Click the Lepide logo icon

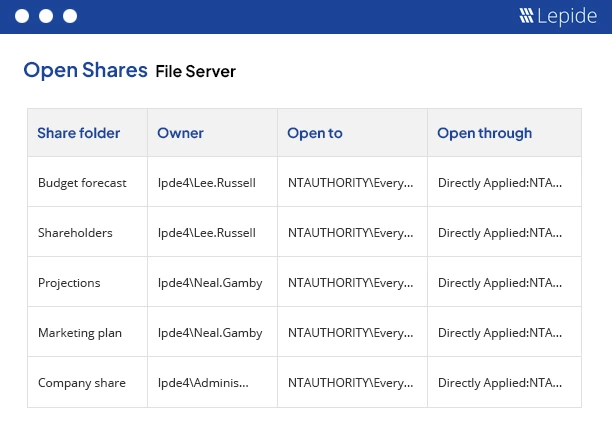(527, 16)
